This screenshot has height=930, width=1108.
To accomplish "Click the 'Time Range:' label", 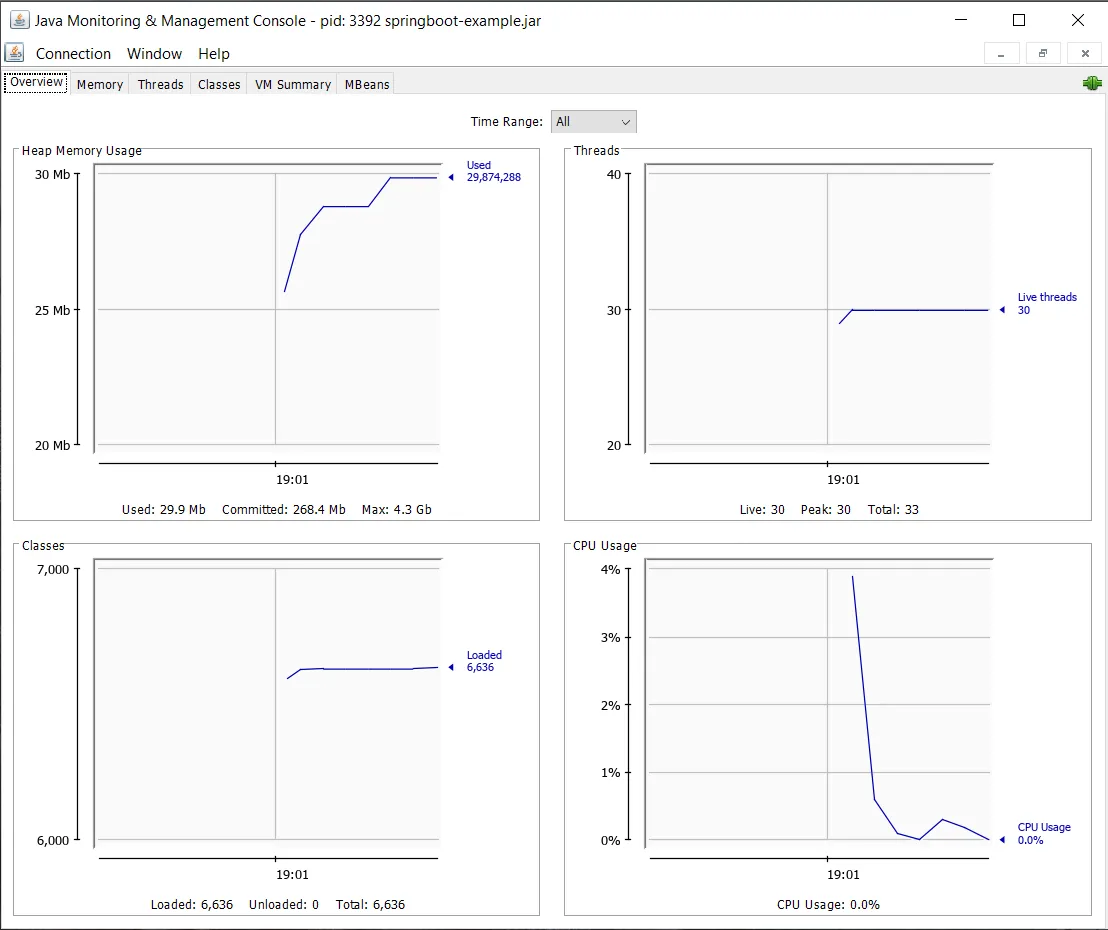I will (507, 122).
